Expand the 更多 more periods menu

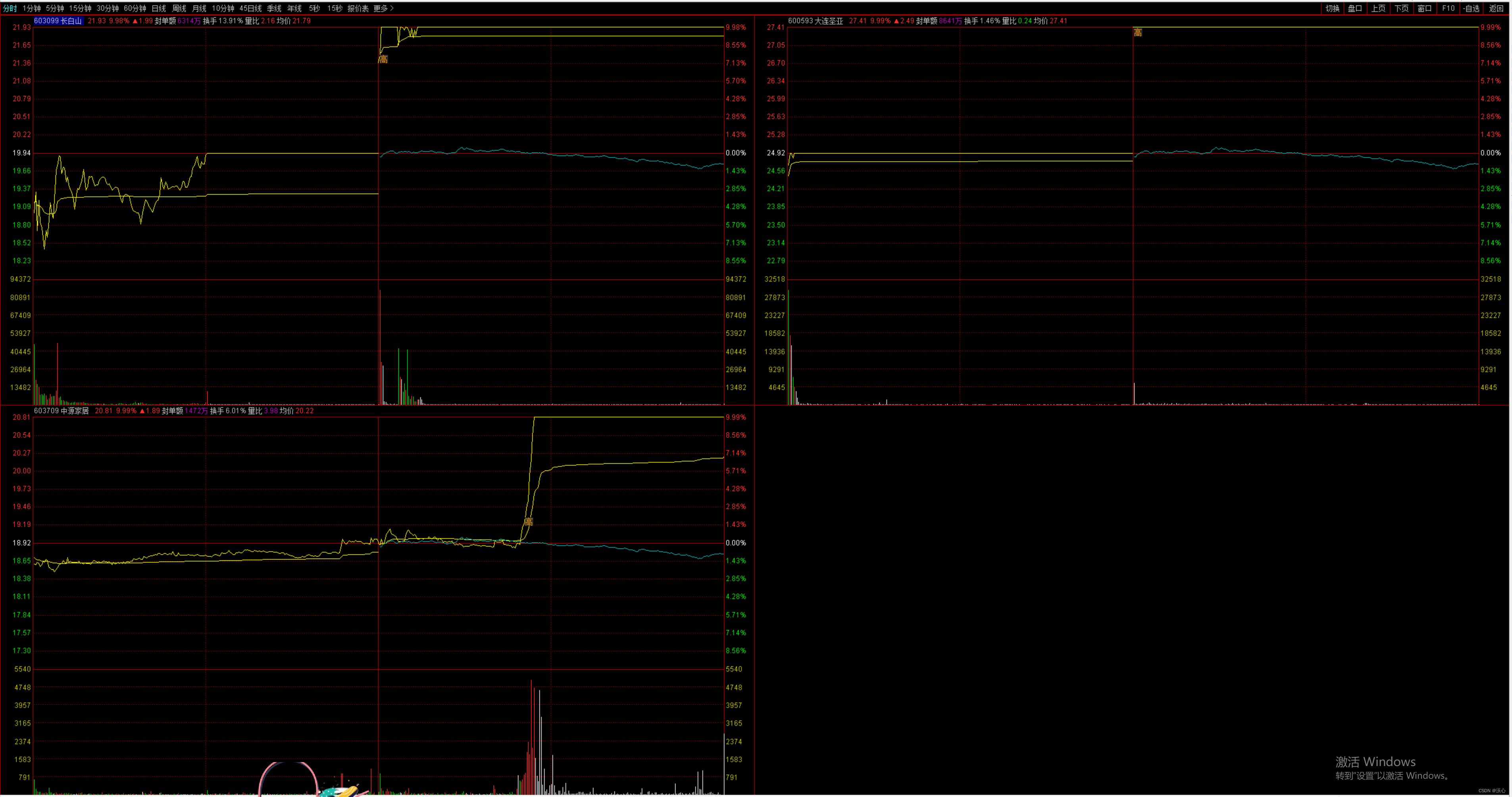[383, 8]
